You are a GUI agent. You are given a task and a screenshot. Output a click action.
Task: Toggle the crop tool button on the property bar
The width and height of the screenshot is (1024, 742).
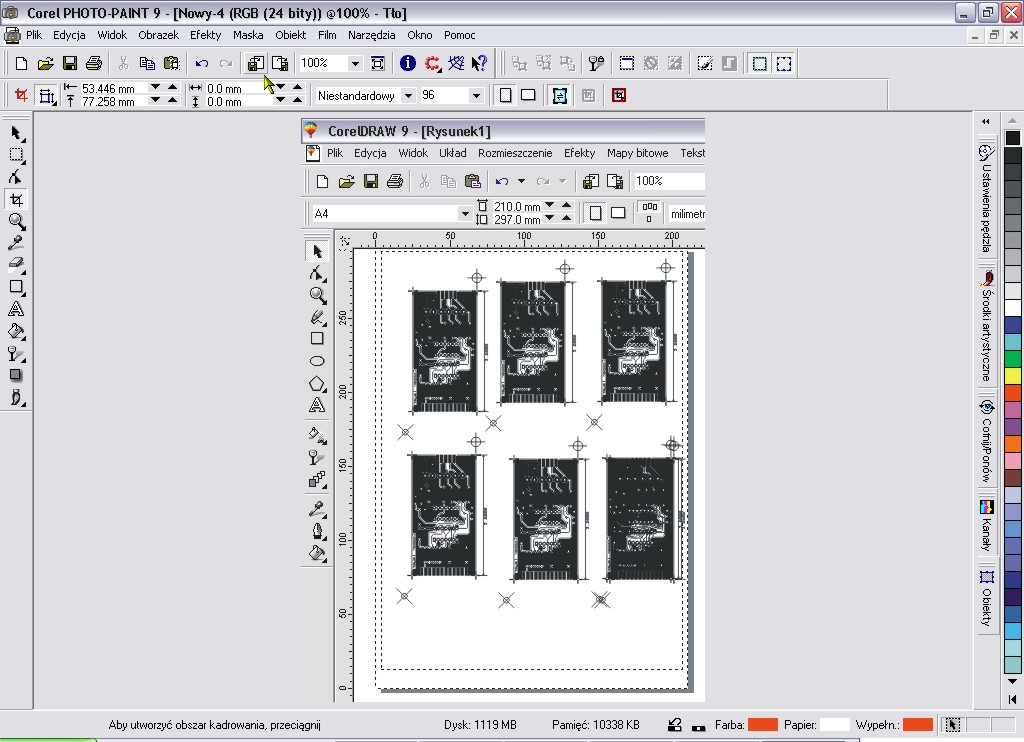(21, 95)
